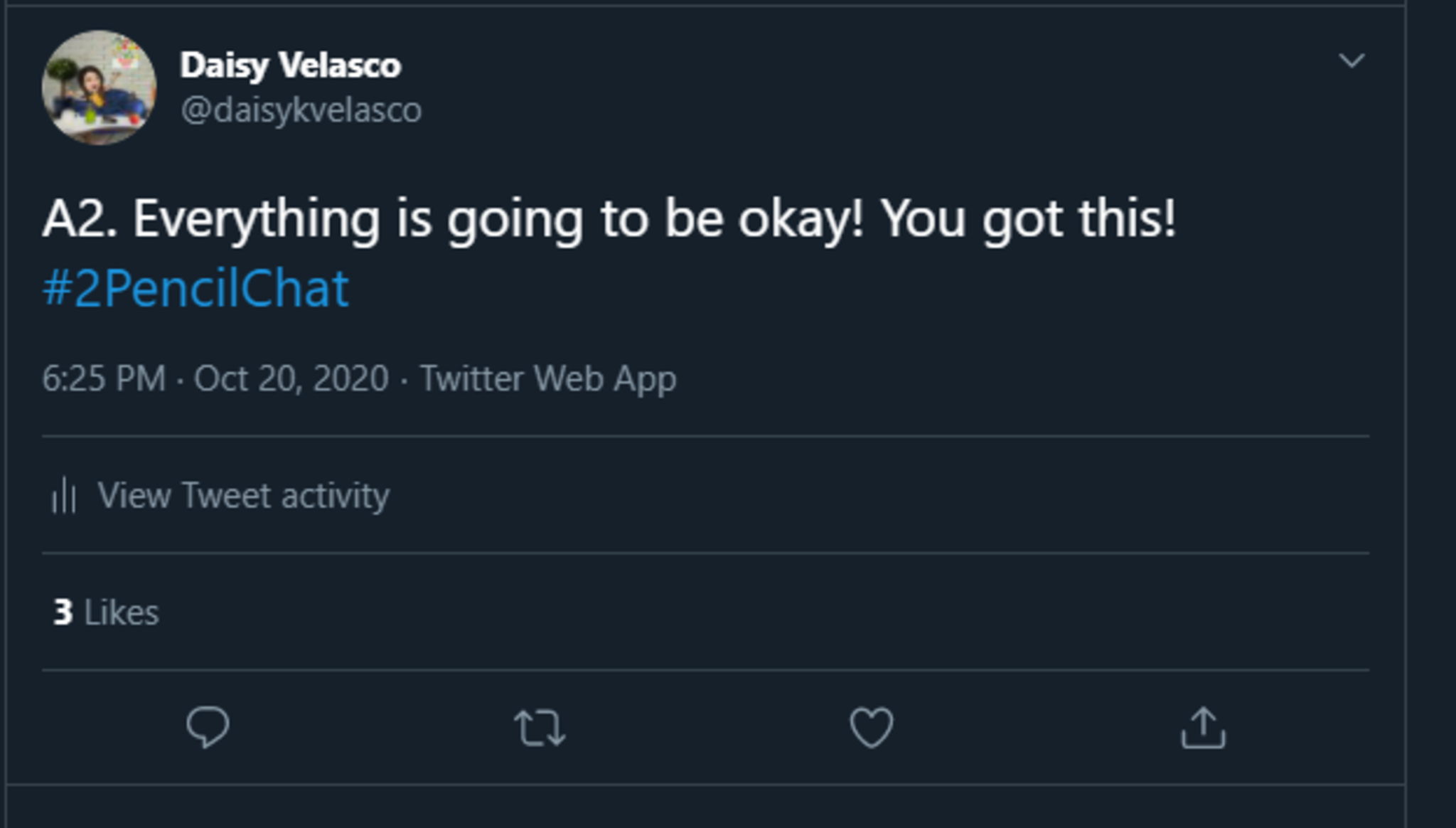Image resolution: width=1456 pixels, height=828 pixels.
Task: Show who liked via 3 Likes
Action: coord(106,612)
